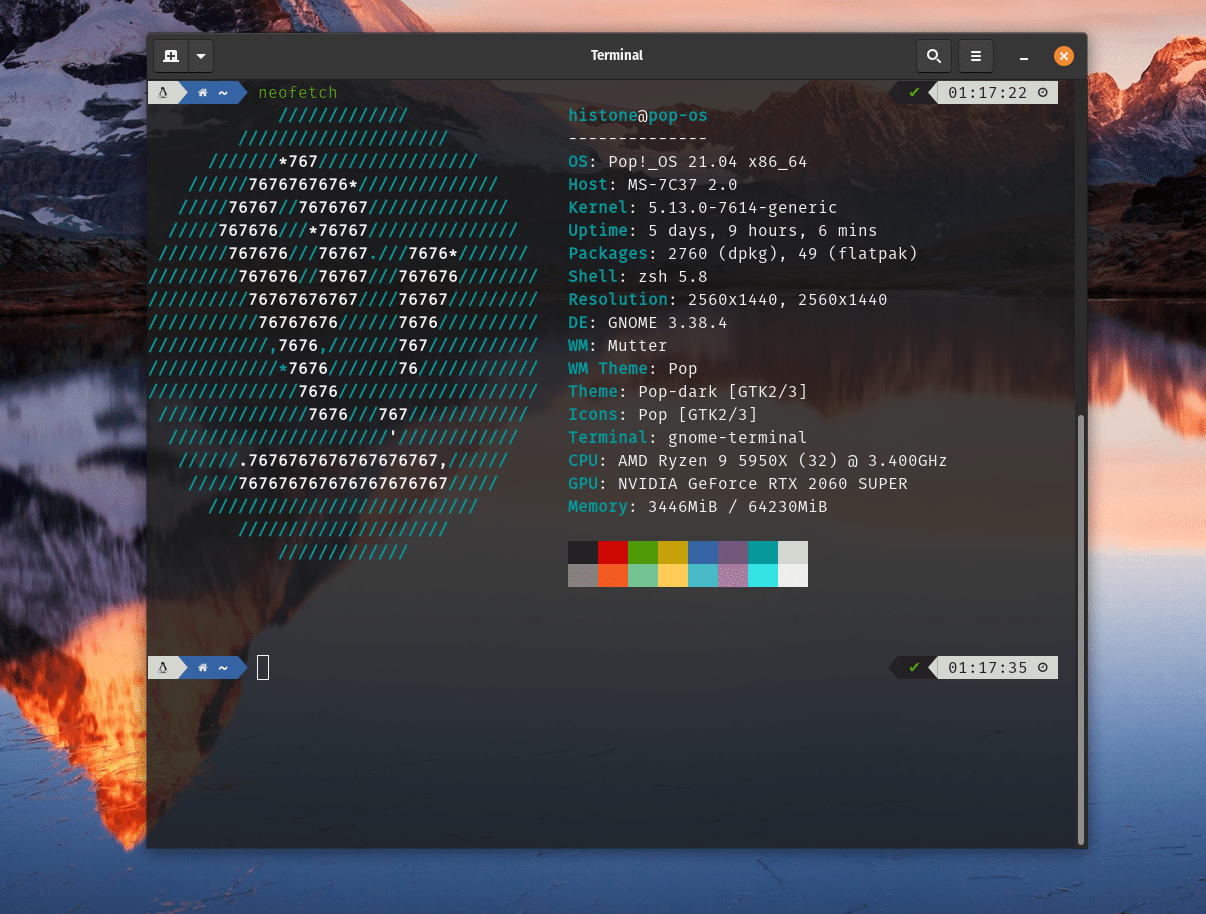Open a new terminal tab
1206x914 pixels.
[x=171, y=56]
